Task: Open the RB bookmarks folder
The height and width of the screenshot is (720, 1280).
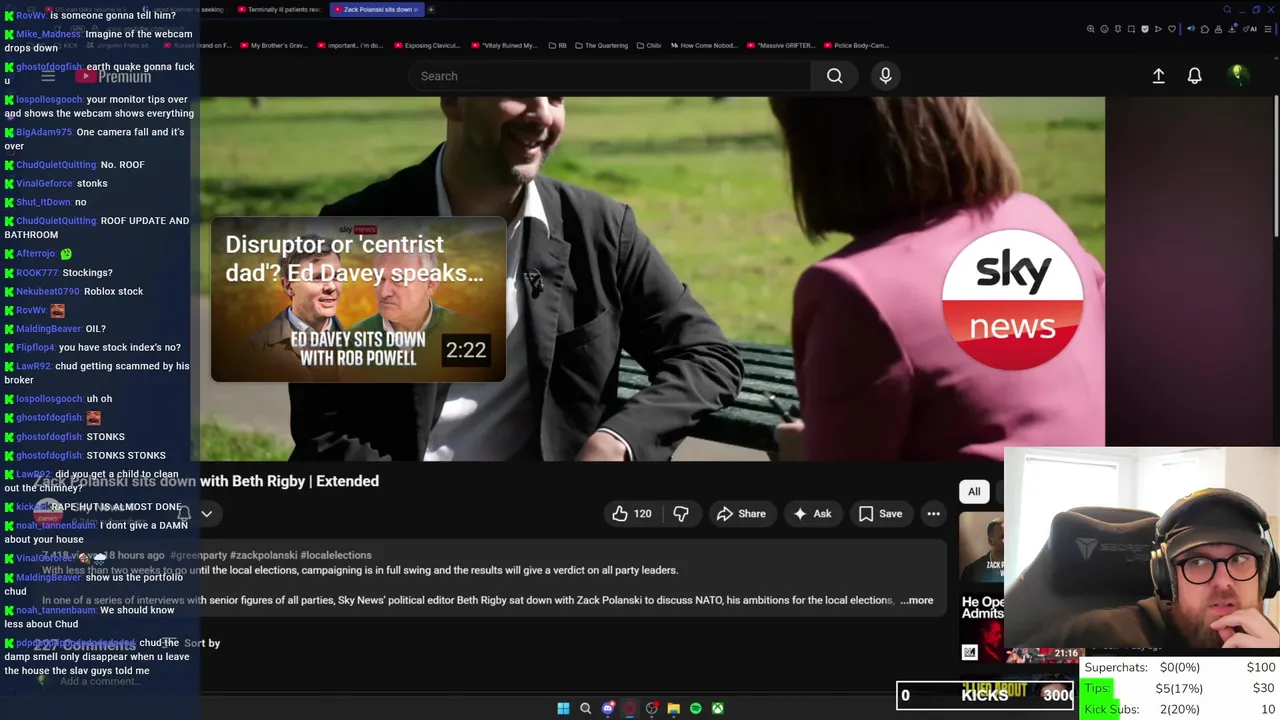Action: (557, 45)
